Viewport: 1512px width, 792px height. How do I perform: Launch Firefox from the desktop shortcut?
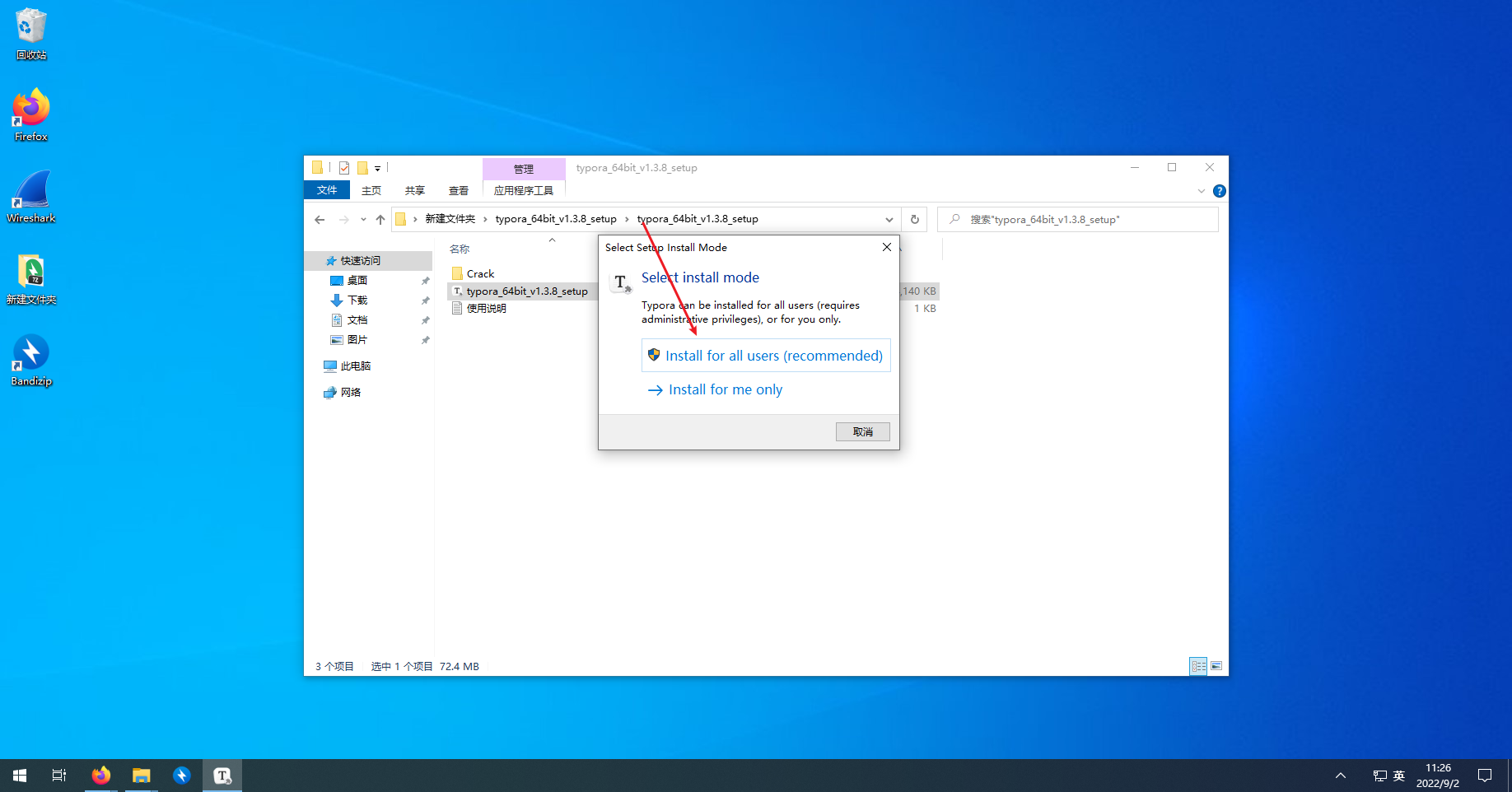click(x=31, y=115)
